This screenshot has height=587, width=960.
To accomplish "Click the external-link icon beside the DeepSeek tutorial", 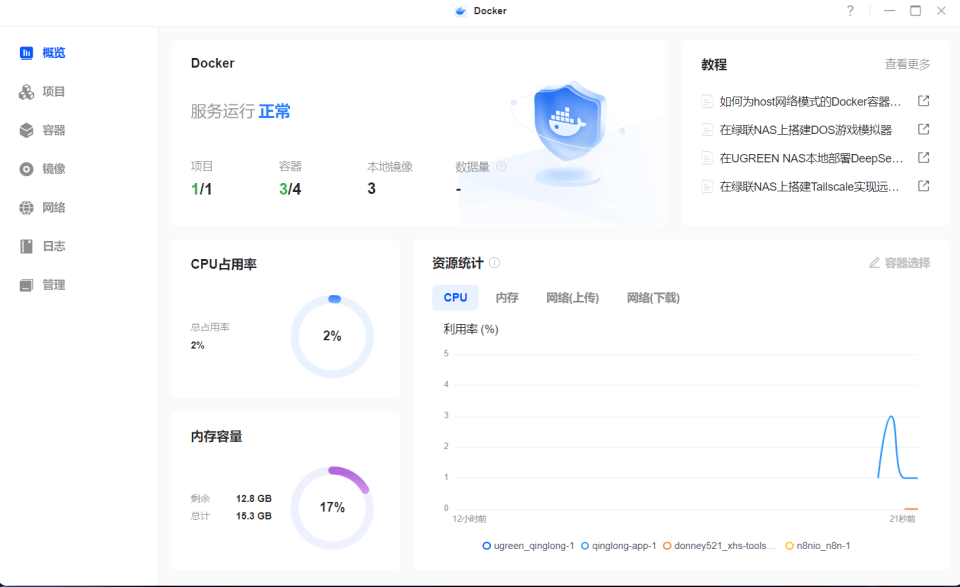I will coord(922,158).
